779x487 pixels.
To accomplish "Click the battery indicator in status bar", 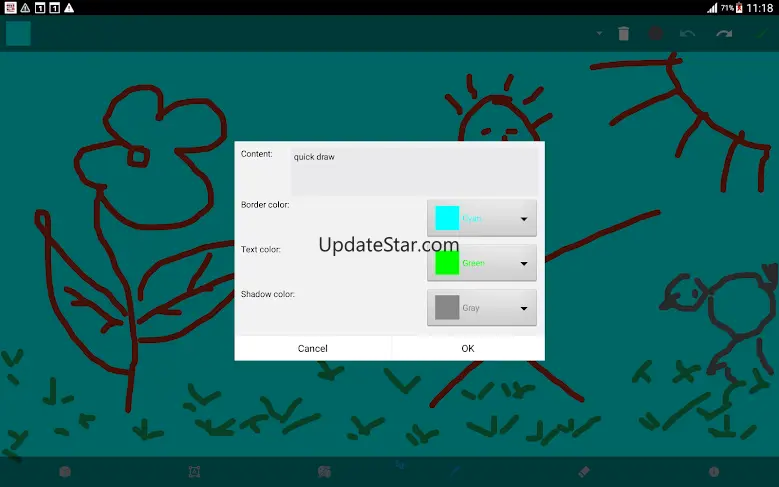I will (x=739, y=8).
